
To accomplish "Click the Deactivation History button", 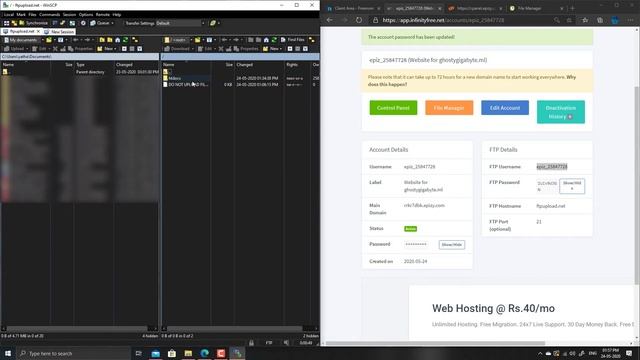I will click(561, 112).
